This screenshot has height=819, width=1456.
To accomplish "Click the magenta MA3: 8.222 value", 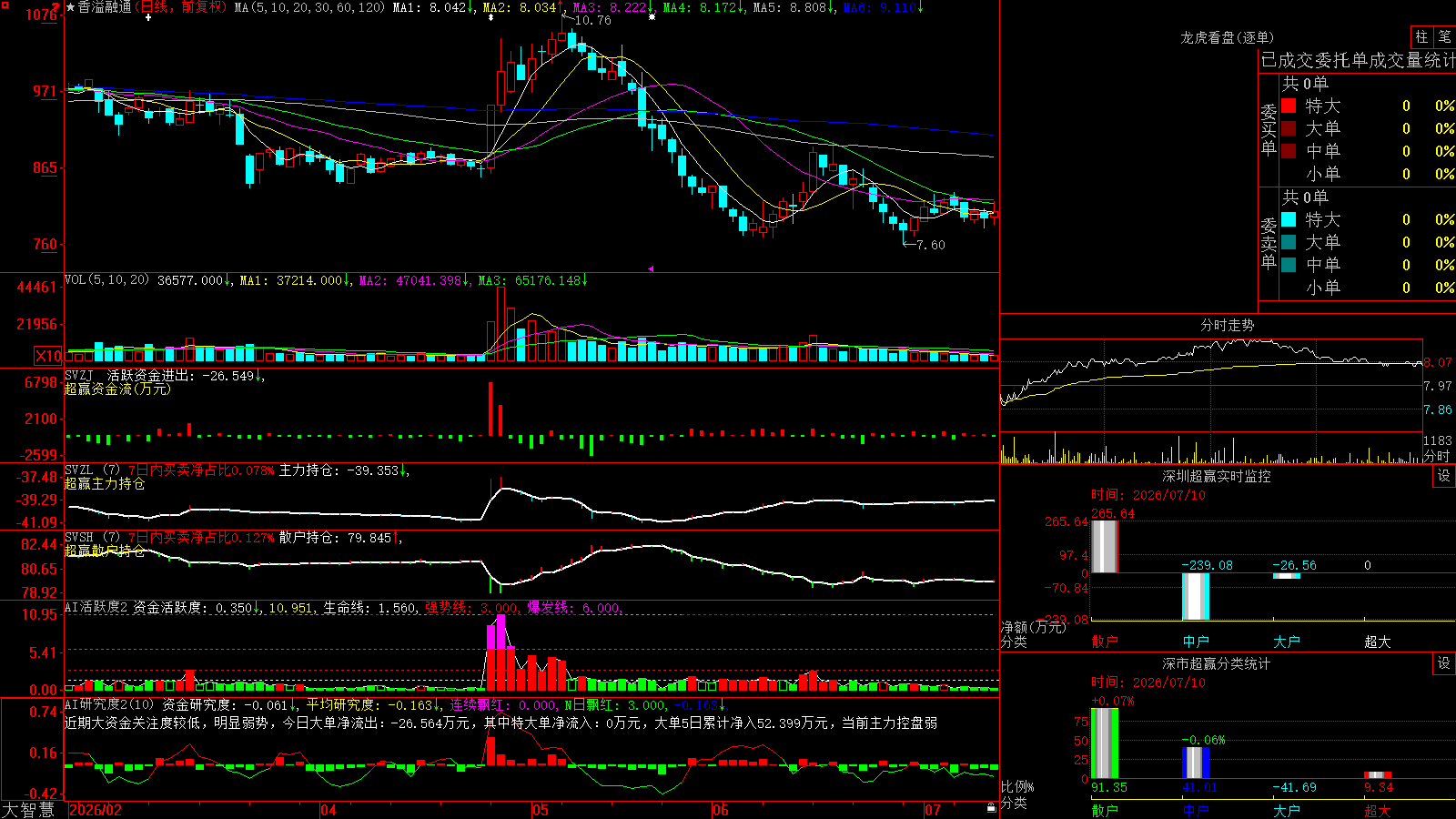I will (x=612, y=7).
